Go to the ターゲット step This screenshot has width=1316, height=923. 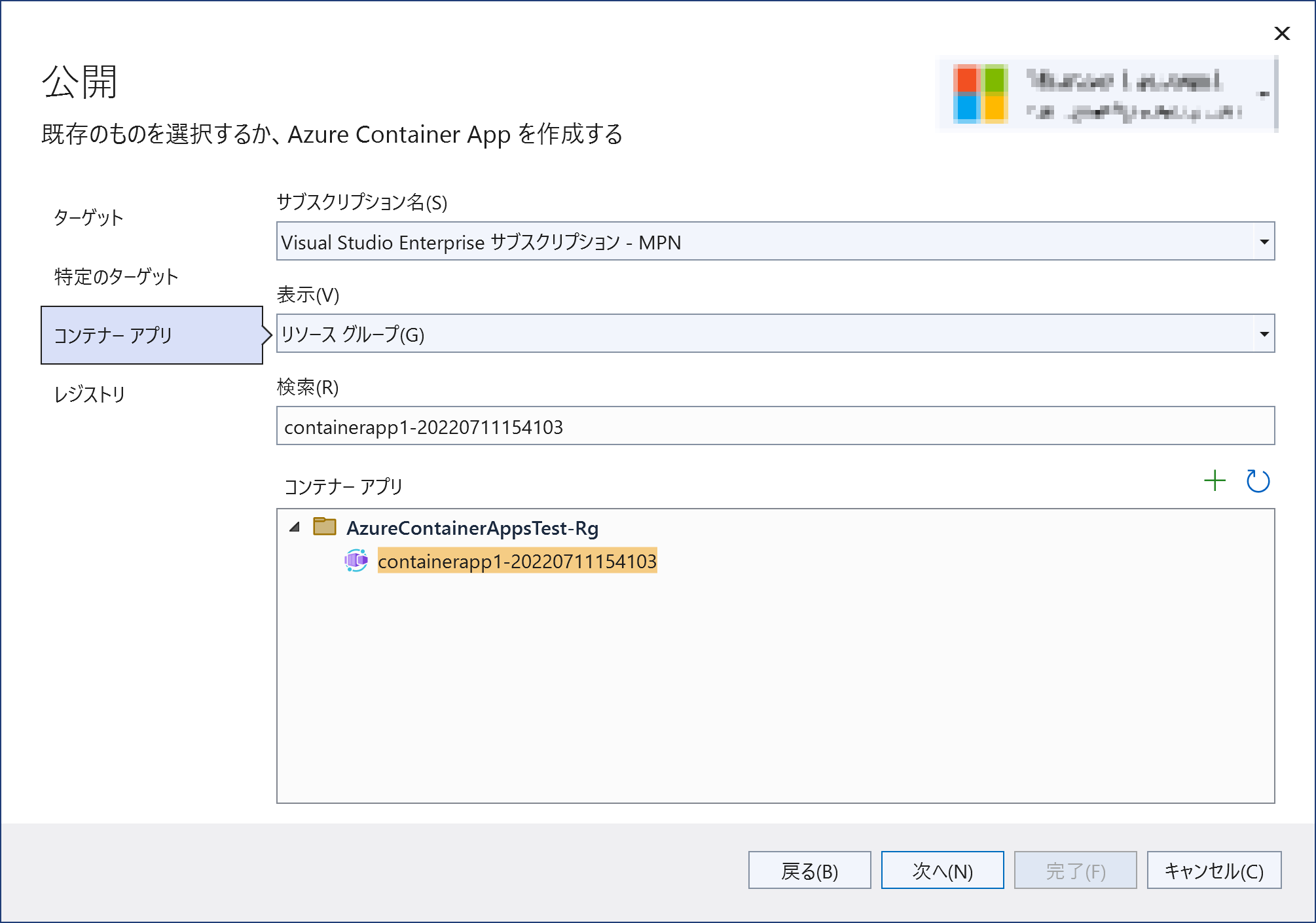pos(88,217)
